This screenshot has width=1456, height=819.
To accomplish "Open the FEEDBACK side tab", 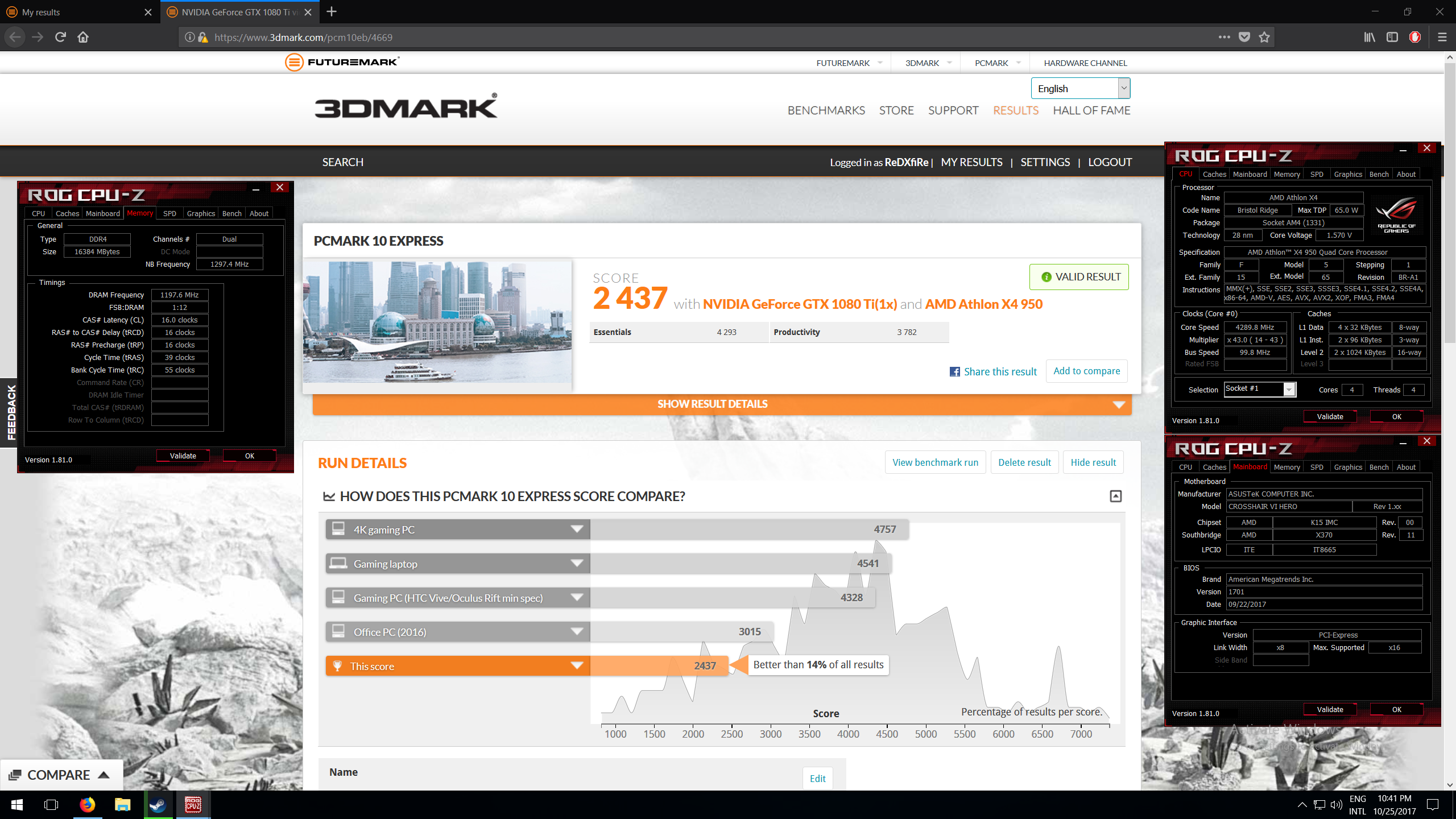I will pos(10,412).
